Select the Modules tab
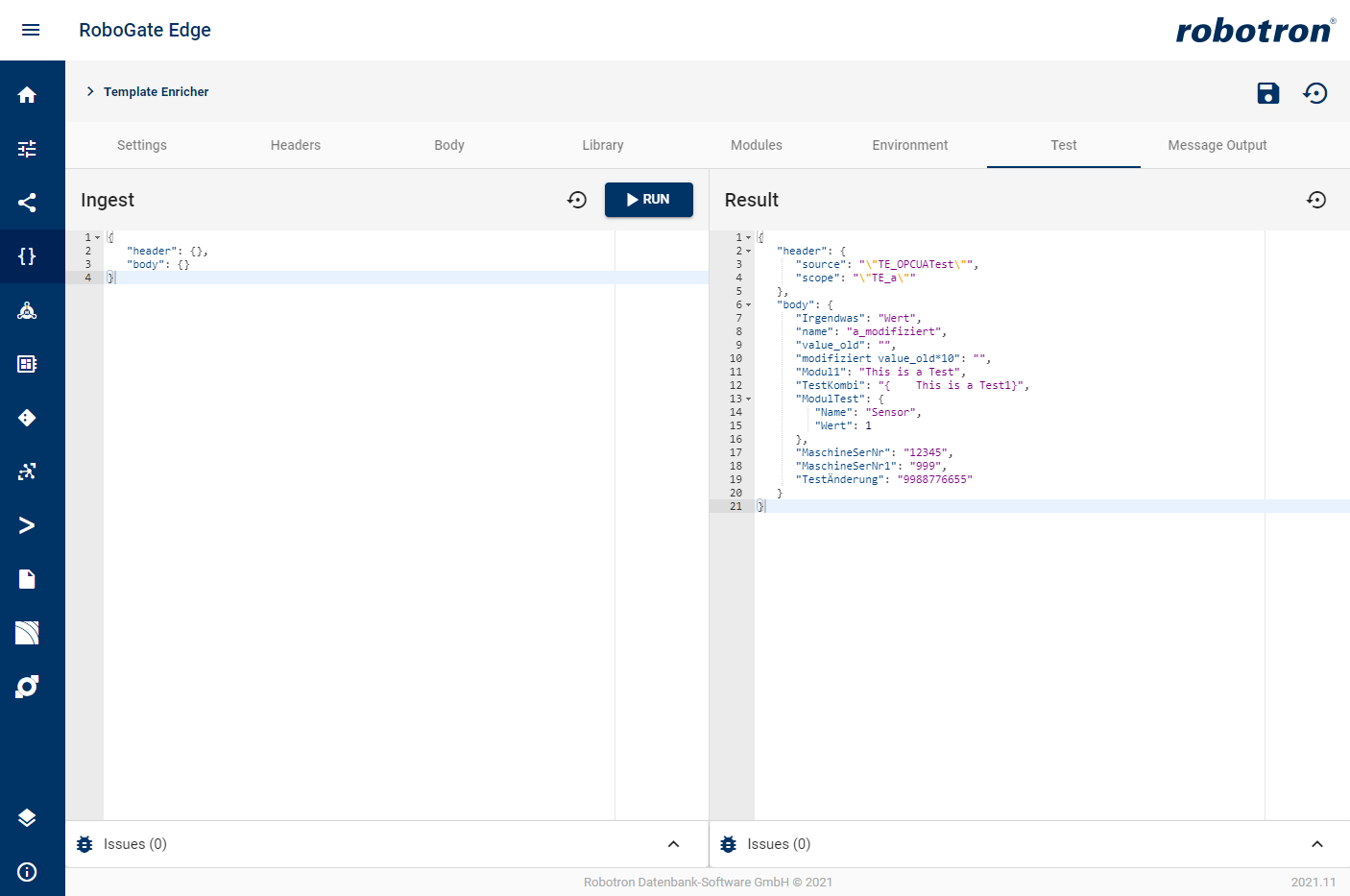Viewport: 1350px width, 896px height. (x=757, y=145)
